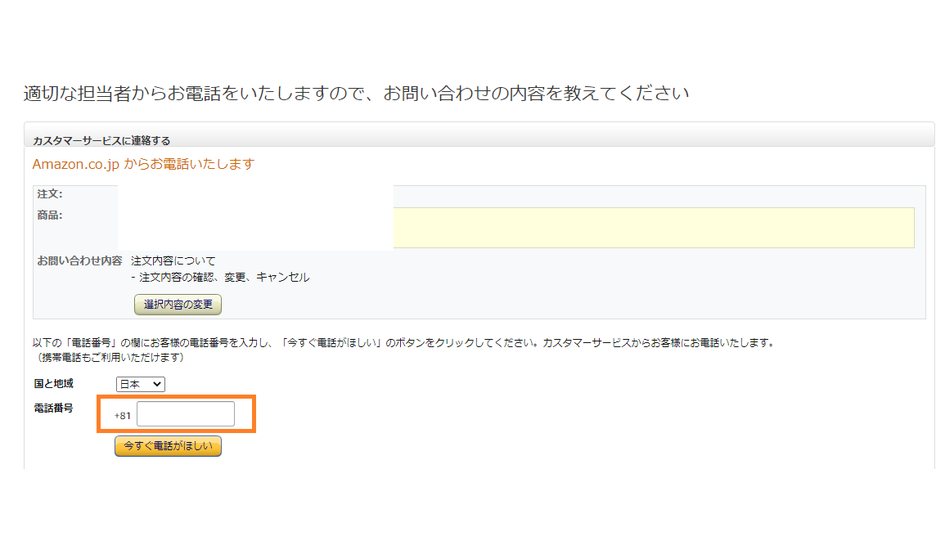936x533 pixels.
Task: Click the 国と地域 label
Action: [x=53, y=384]
